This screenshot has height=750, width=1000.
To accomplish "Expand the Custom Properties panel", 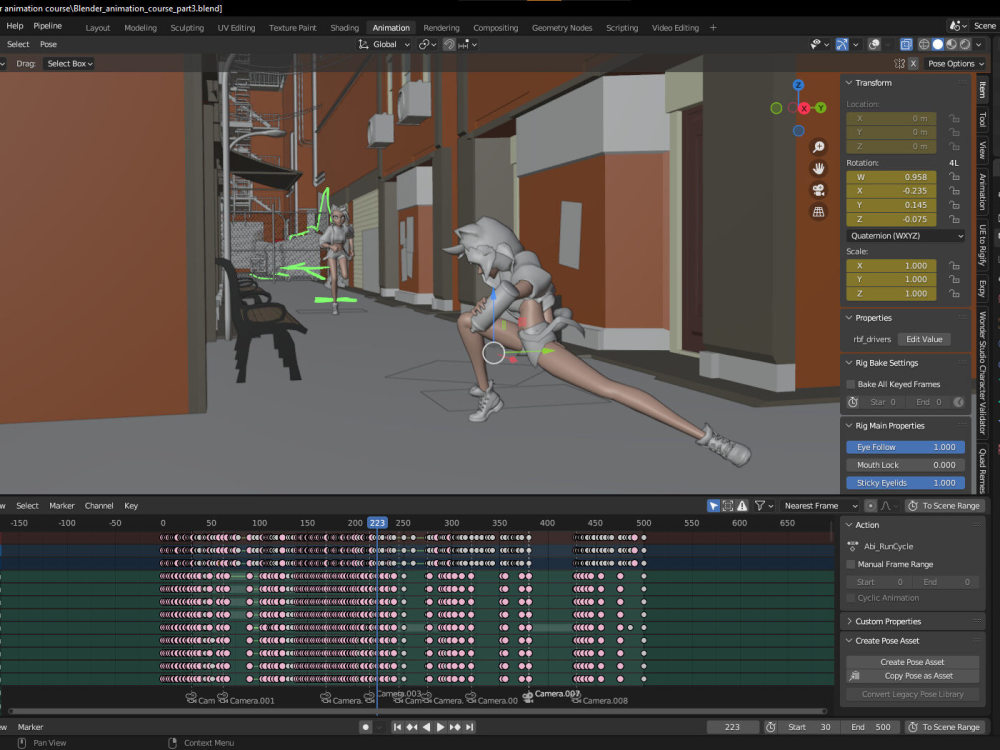I will pyautogui.click(x=849, y=621).
